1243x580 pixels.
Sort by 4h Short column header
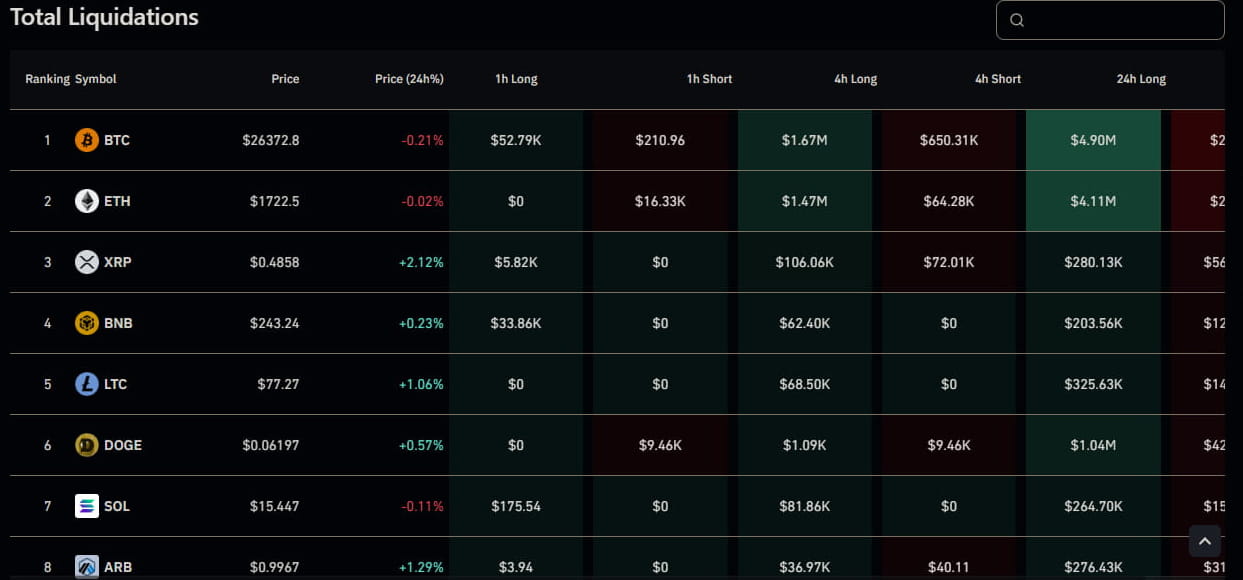pos(998,79)
